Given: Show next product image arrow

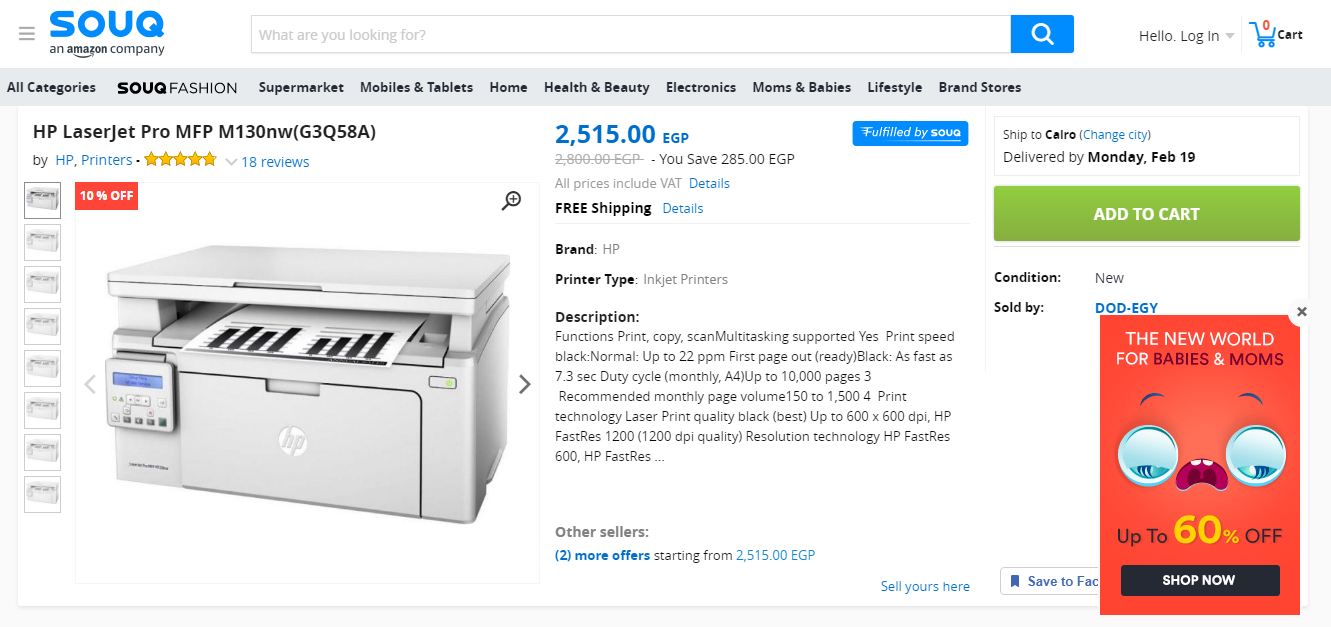Looking at the screenshot, I should click(x=524, y=384).
